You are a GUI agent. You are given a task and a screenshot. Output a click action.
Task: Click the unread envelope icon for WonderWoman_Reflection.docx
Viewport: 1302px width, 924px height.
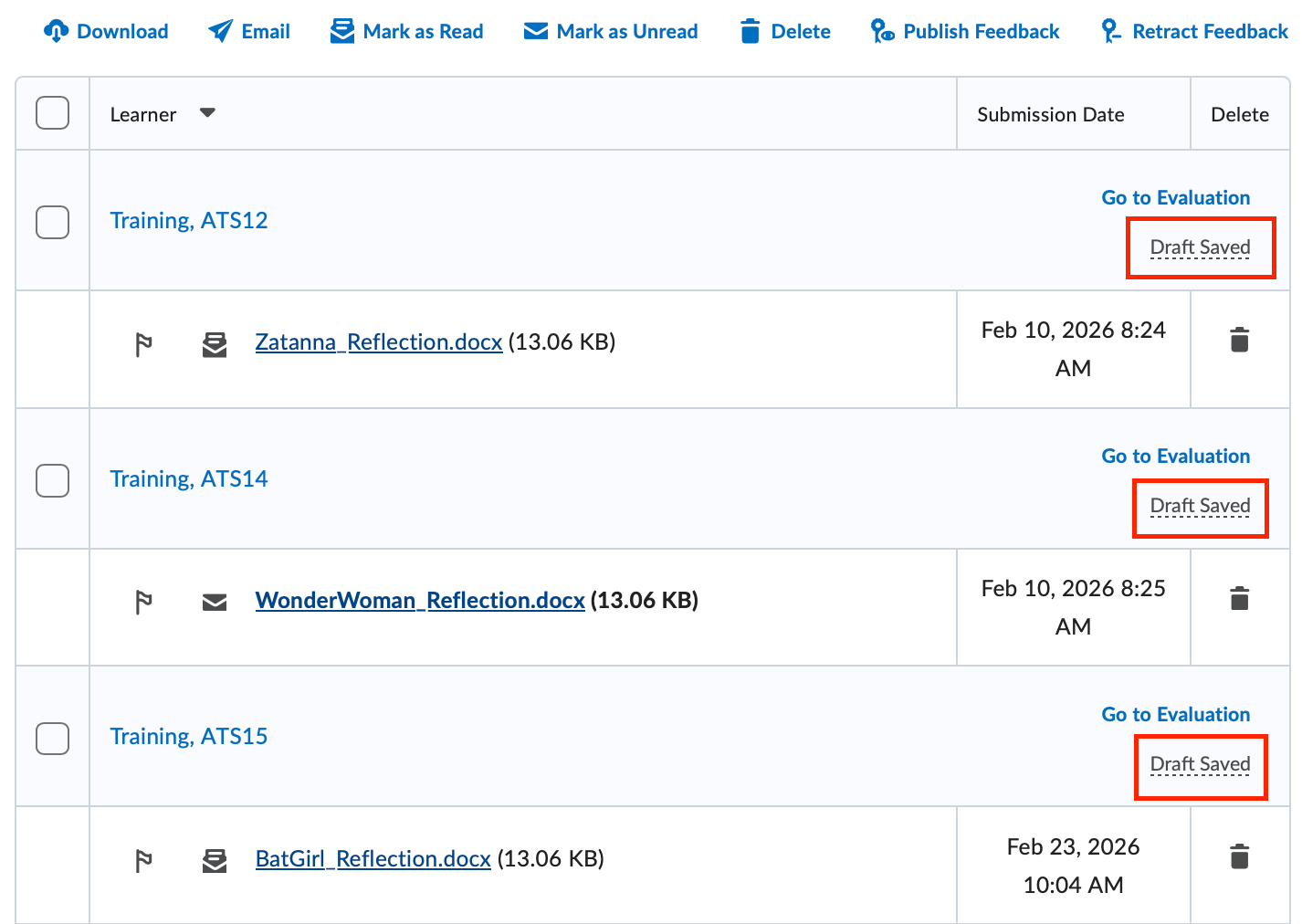(215, 602)
